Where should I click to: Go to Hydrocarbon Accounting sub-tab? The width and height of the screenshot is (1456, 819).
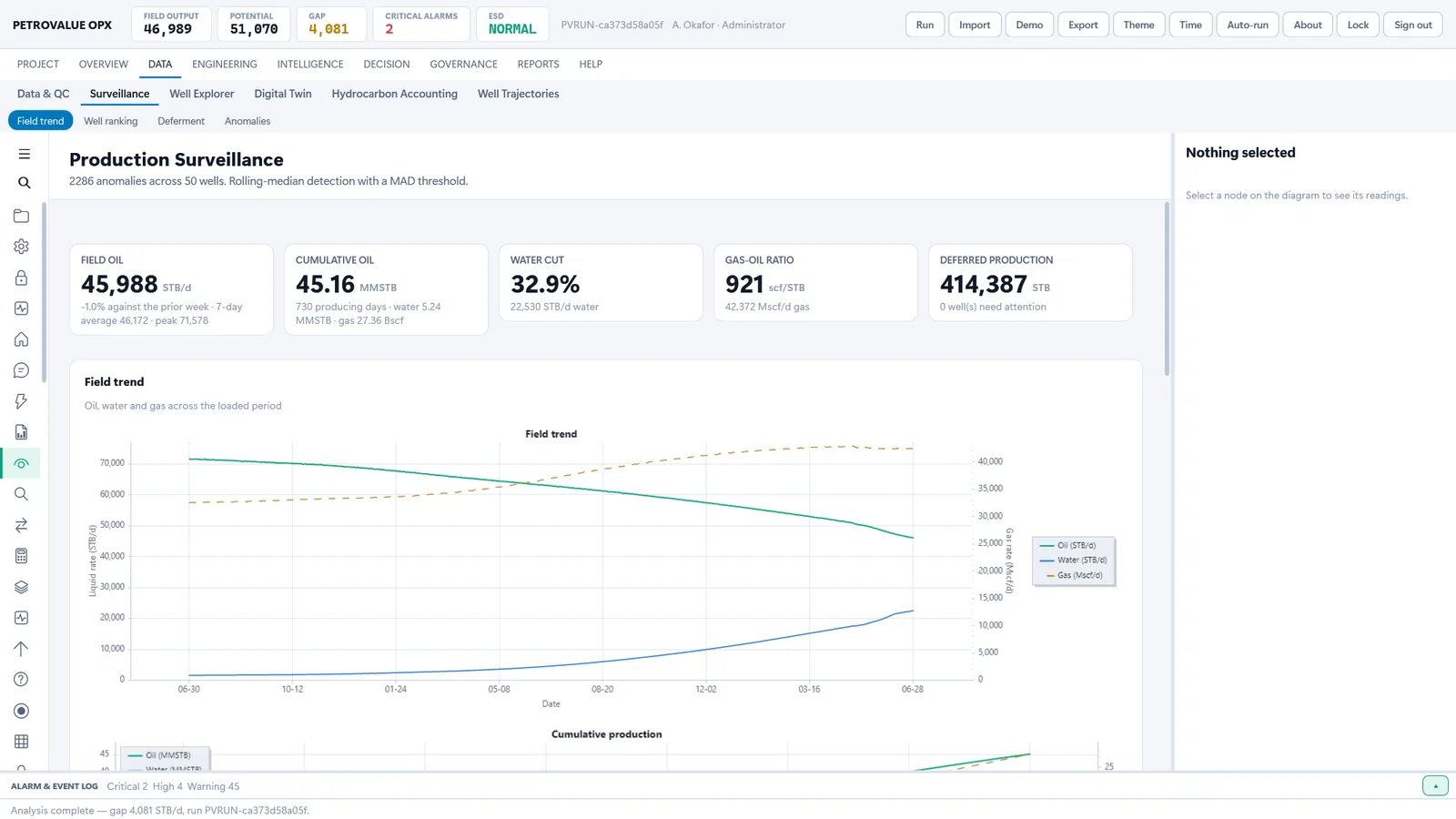(x=395, y=94)
